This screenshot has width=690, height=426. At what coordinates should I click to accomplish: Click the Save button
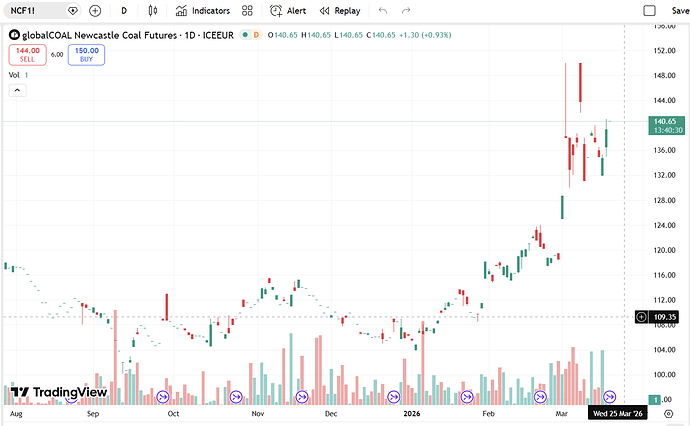click(x=680, y=11)
